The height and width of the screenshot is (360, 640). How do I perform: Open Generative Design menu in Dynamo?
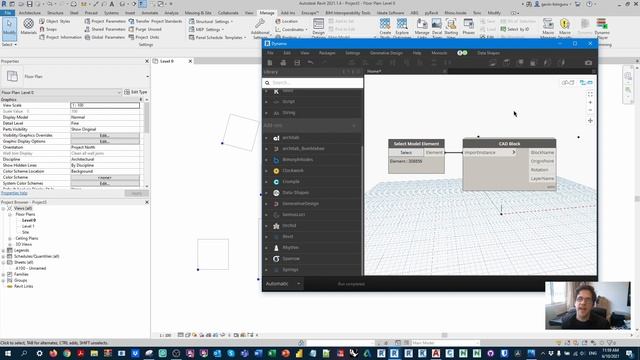[x=386, y=53]
